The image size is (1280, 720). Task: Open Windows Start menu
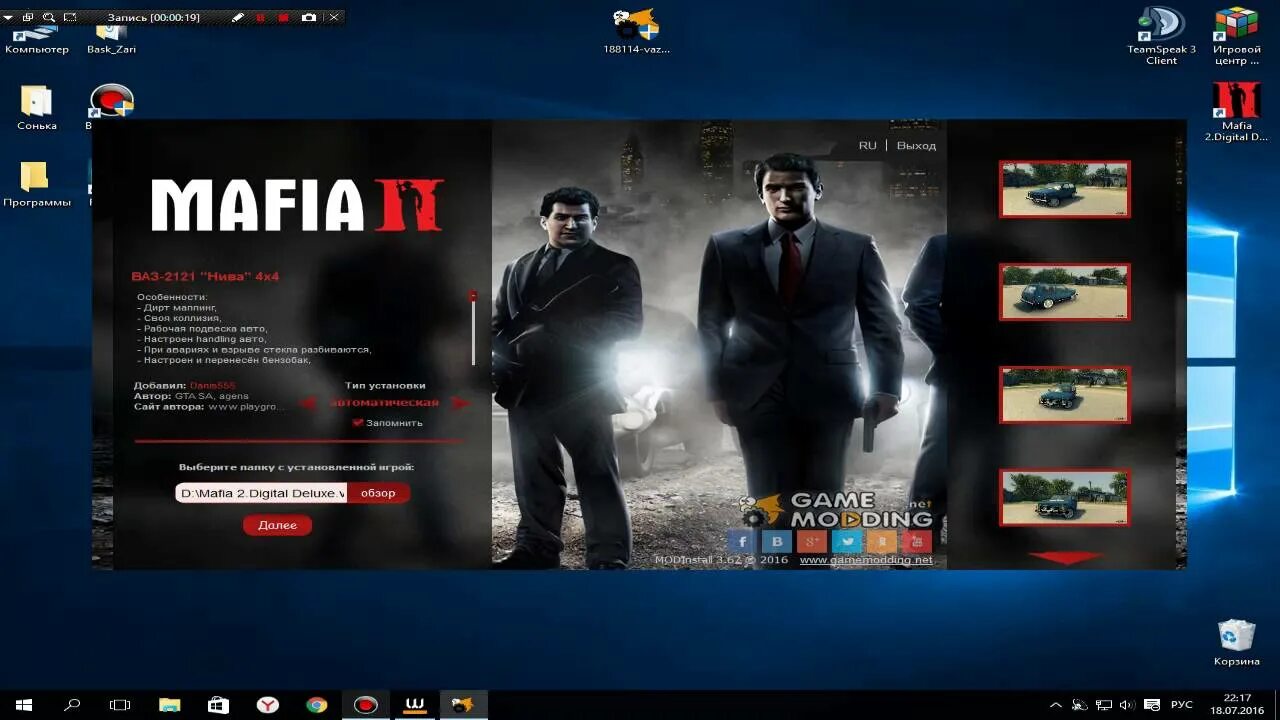point(24,705)
